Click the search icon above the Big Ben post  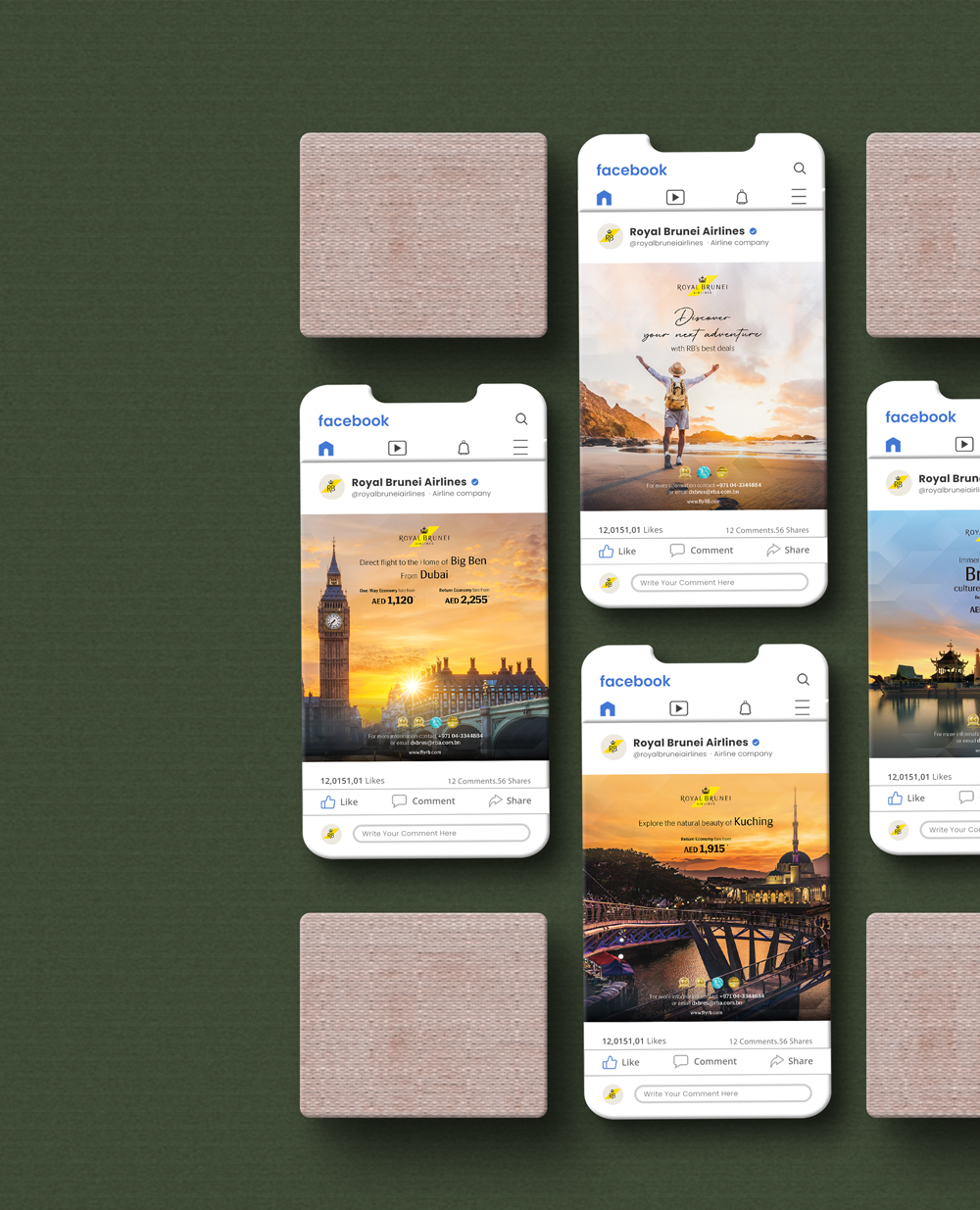click(x=521, y=419)
